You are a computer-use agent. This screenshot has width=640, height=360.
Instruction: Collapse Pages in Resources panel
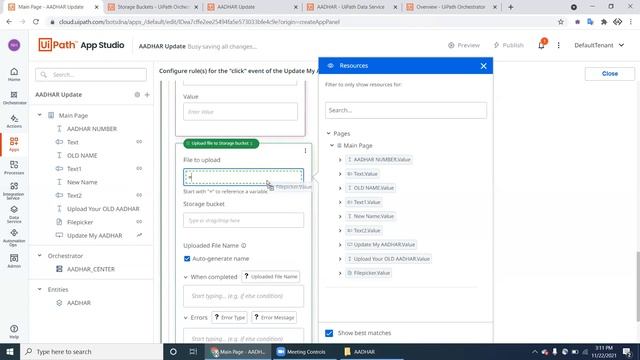pyautogui.click(x=329, y=133)
